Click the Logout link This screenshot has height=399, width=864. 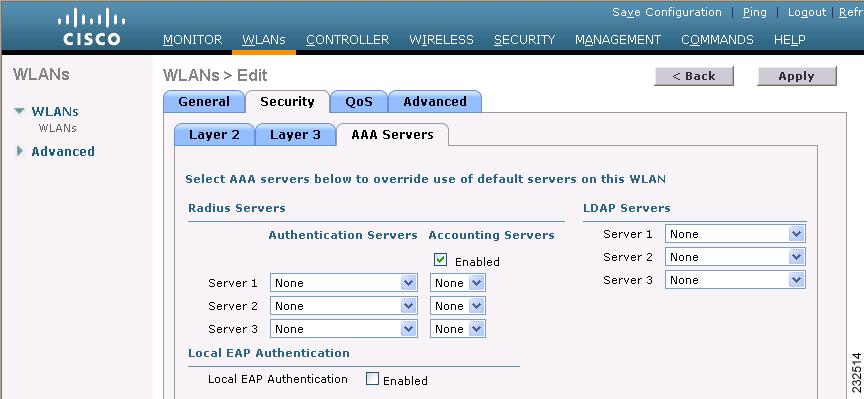(x=807, y=12)
